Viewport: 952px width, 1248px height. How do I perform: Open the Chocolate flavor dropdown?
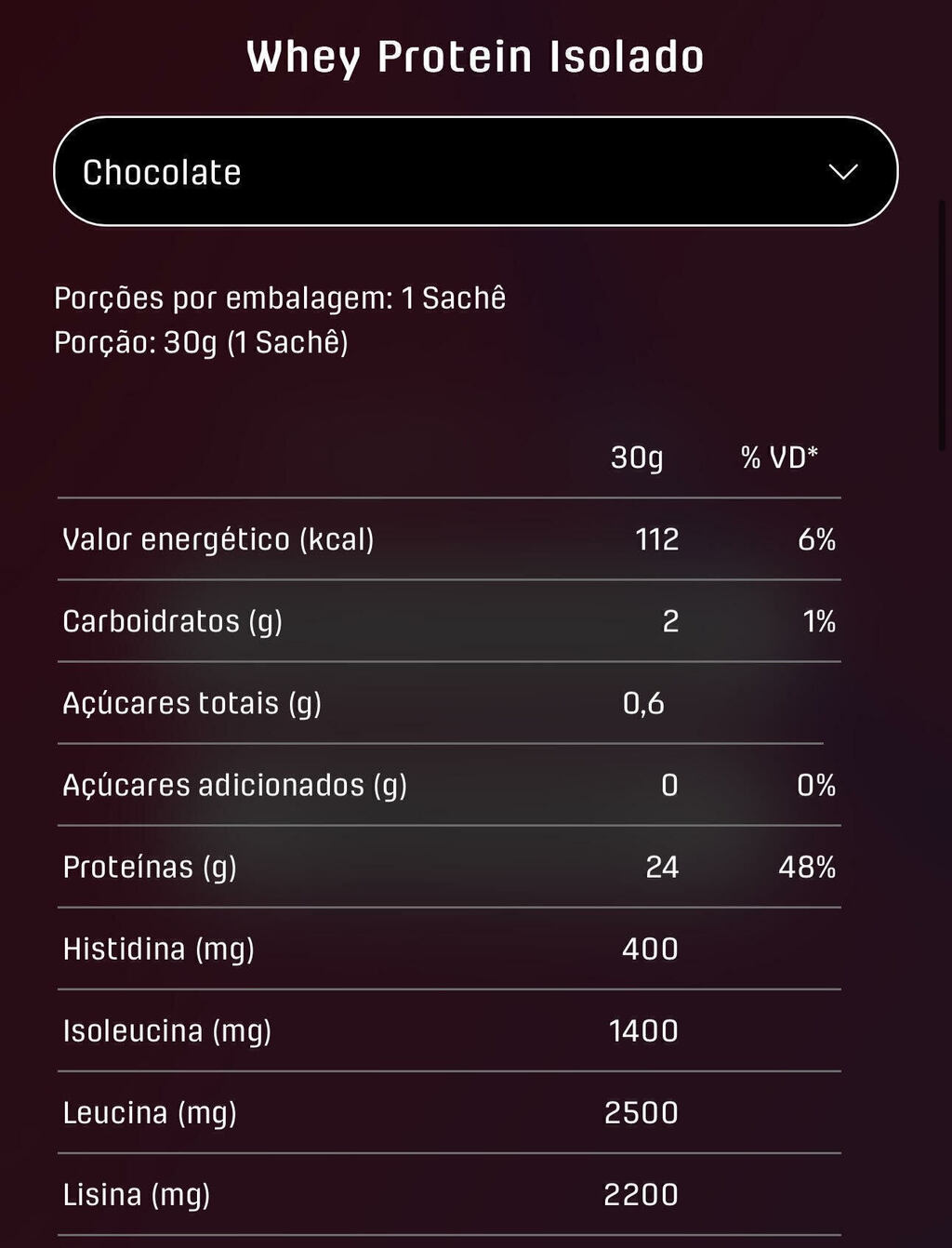(x=475, y=171)
